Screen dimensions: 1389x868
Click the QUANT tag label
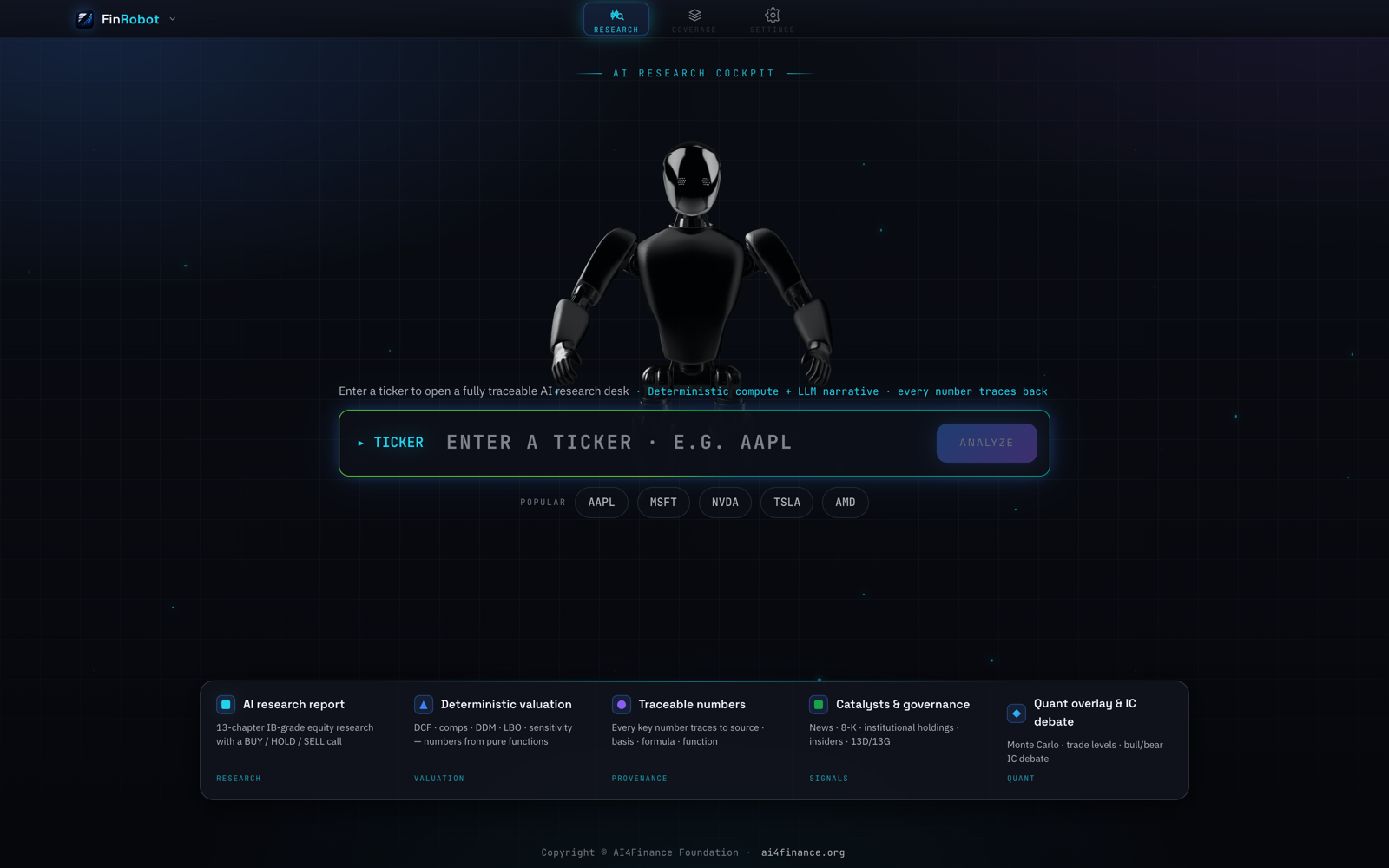pyautogui.click(x=1021, y=779)
